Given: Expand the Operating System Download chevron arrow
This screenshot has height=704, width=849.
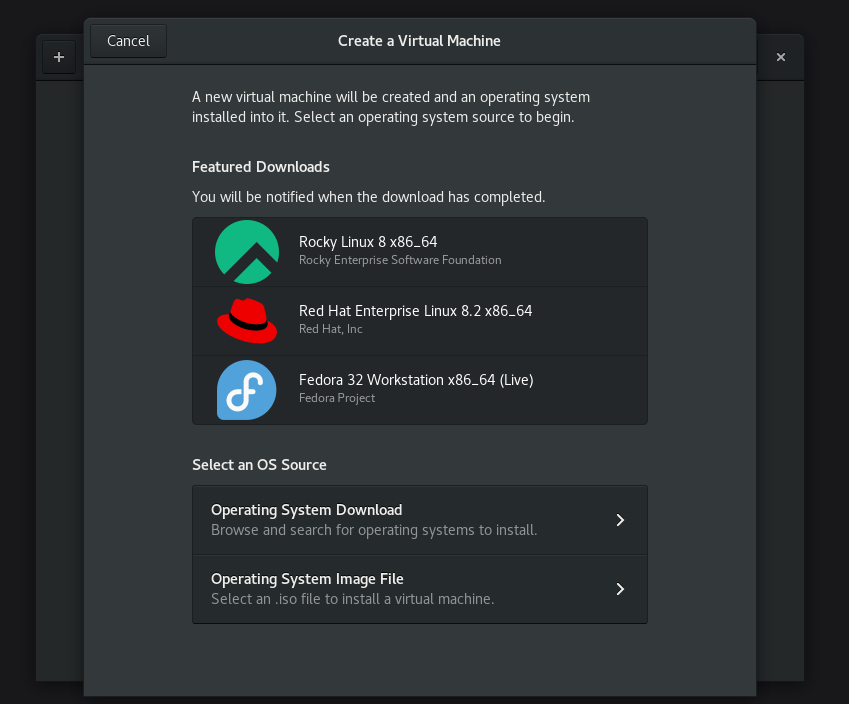Looking at the screenshot, I should click(620, 520).
